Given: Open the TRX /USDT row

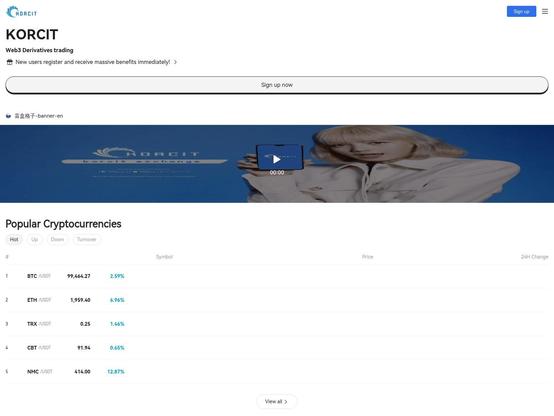Looking at the screenshot, I should 277,324.
